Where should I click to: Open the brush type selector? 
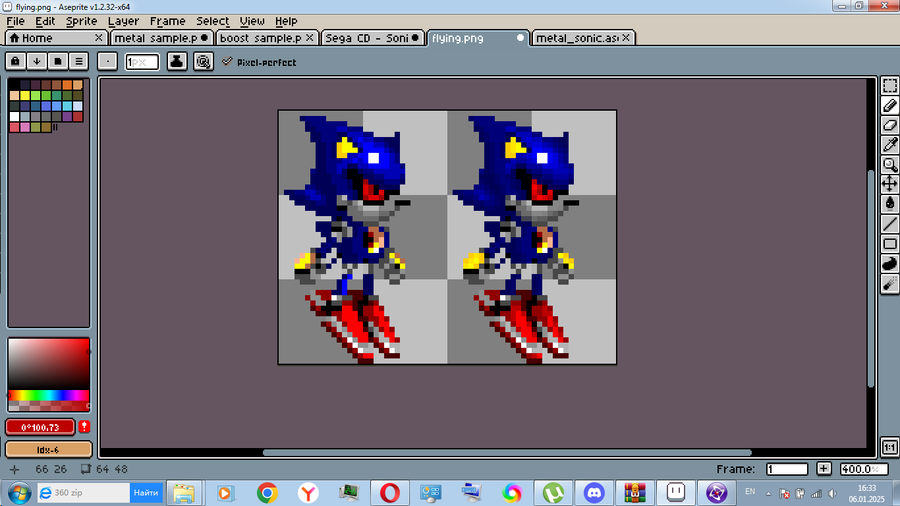(x=107, y=61)
